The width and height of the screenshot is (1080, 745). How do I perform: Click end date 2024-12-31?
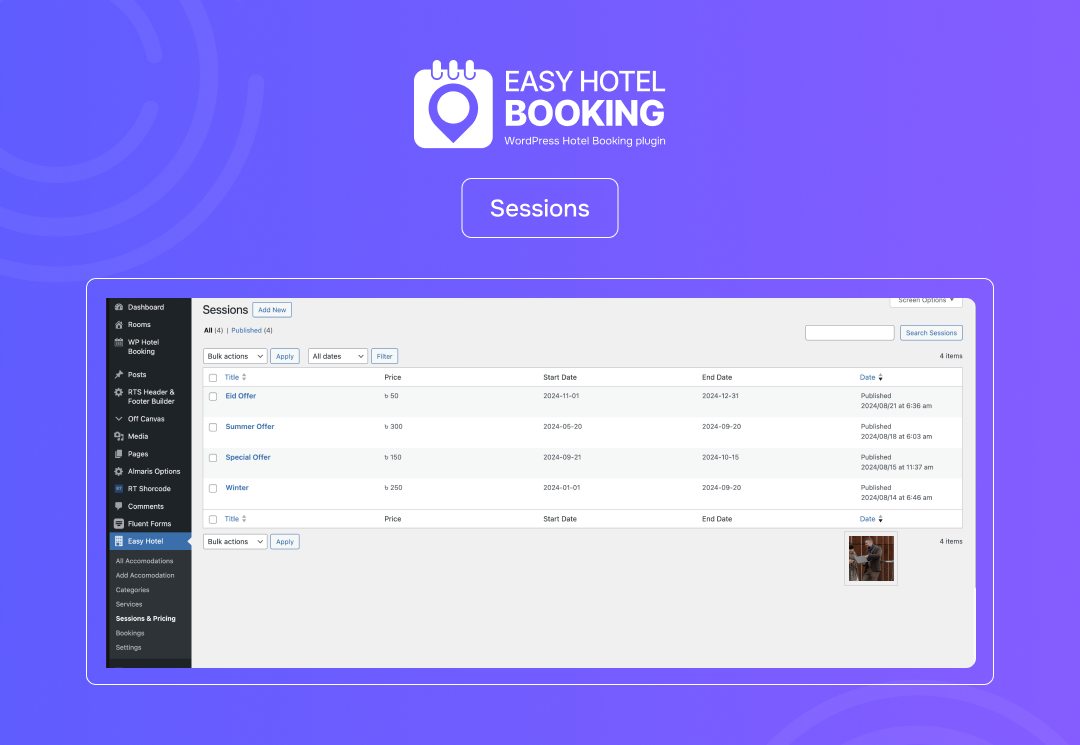720,396
